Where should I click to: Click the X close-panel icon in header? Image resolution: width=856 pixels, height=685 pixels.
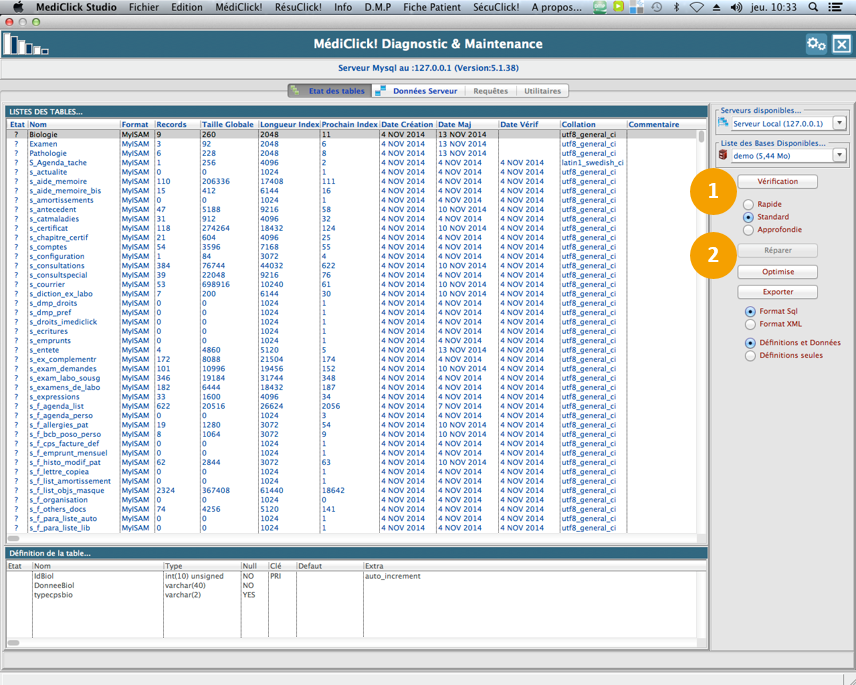click(842, 44)
